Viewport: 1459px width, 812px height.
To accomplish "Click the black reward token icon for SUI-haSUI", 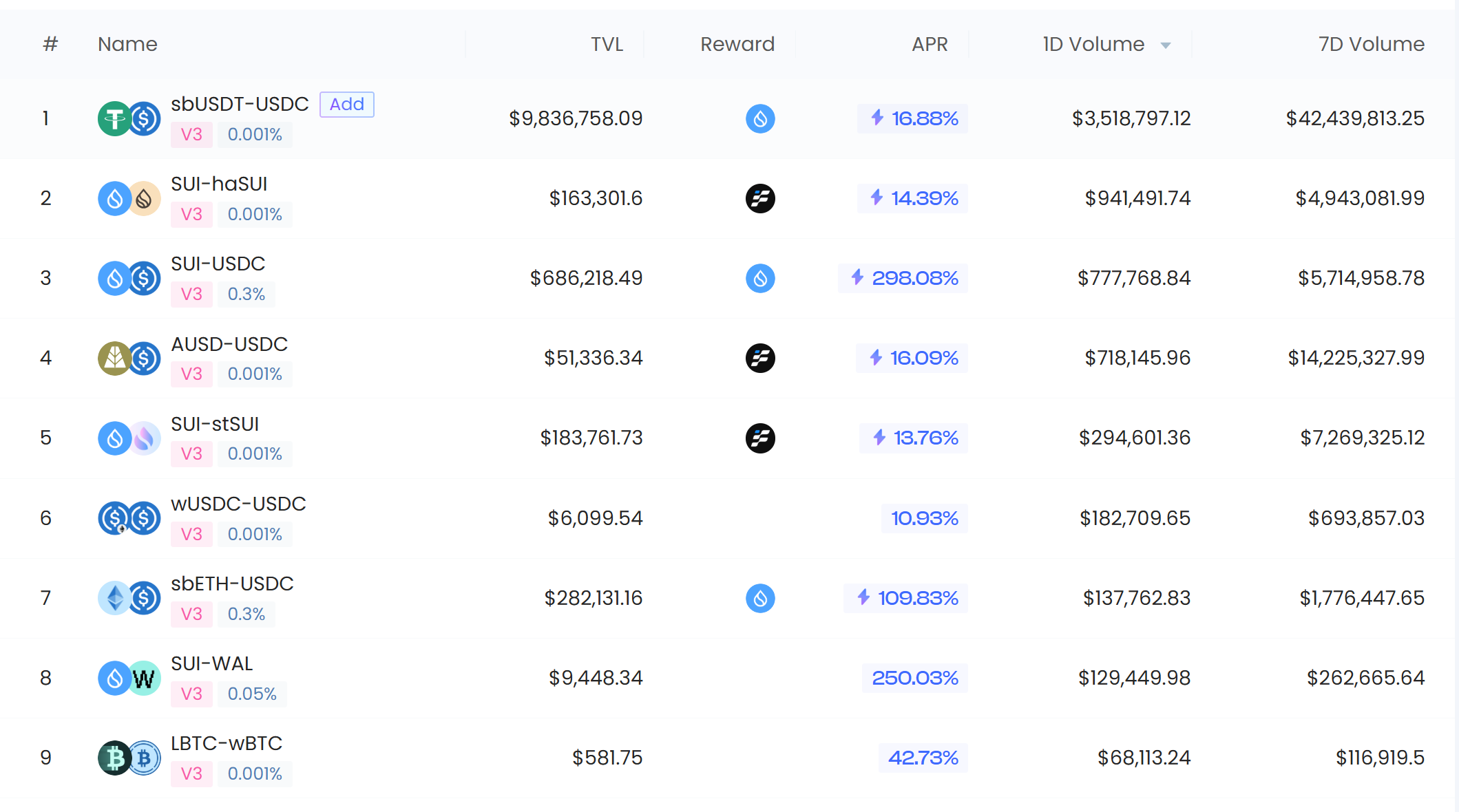I will tap(760, 198).
